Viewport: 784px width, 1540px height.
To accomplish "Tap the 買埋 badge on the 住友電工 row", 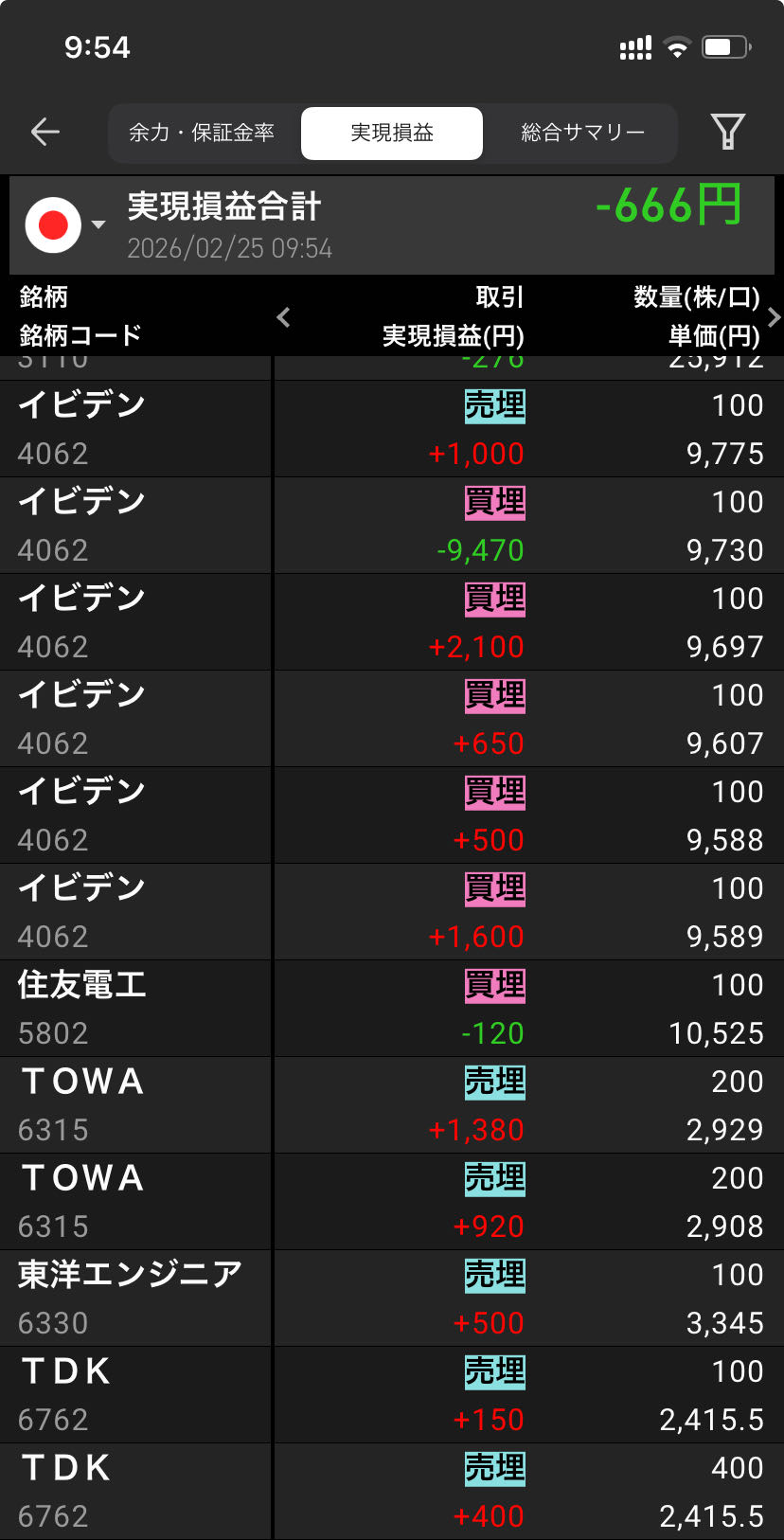I will coord(494,986).
